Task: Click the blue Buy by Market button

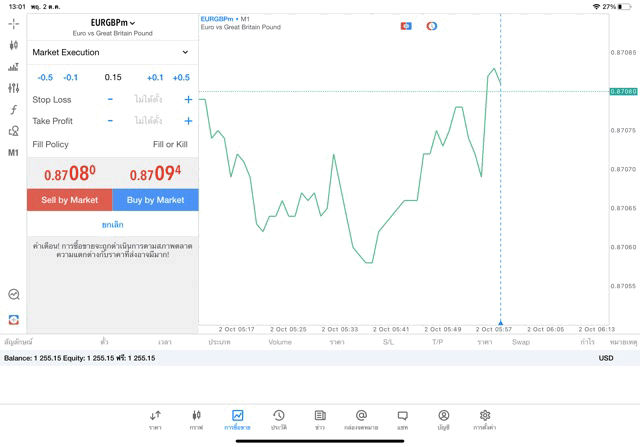Action: point(155,200)
